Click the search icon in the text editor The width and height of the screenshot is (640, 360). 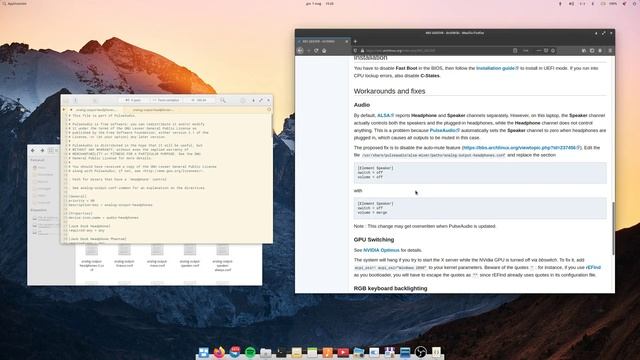[223, 100]
